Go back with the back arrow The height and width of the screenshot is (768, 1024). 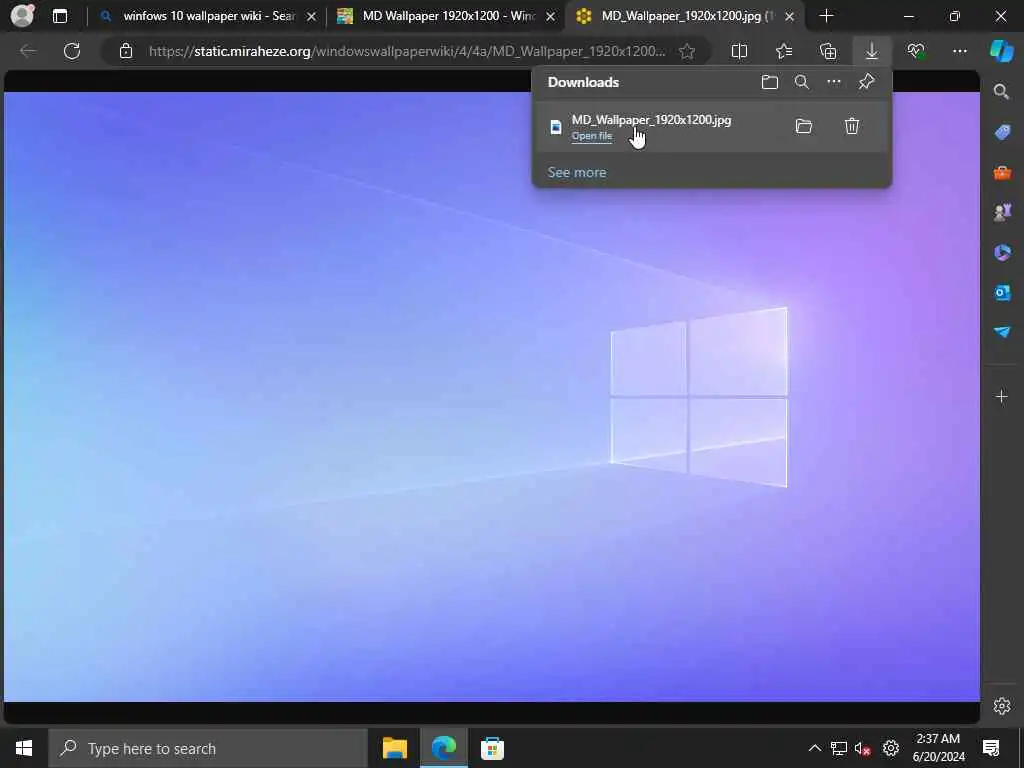(28, 51)
